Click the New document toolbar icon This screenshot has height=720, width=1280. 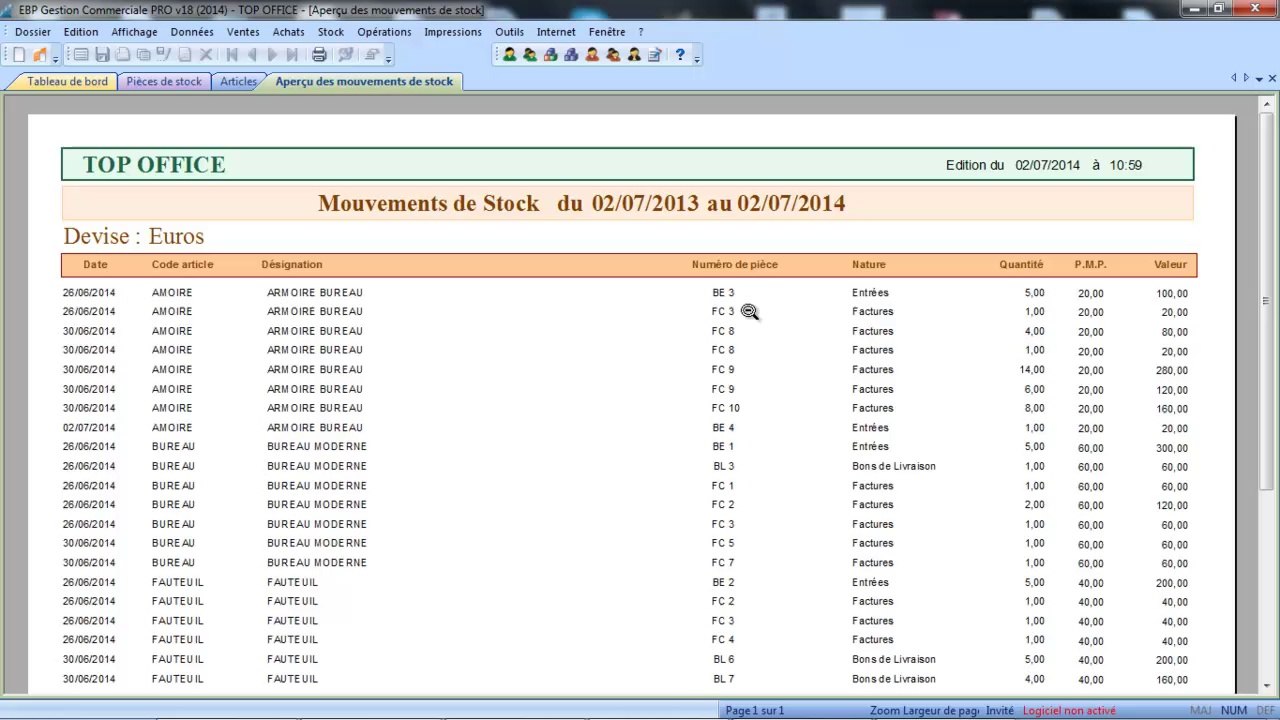coord(19,55)
